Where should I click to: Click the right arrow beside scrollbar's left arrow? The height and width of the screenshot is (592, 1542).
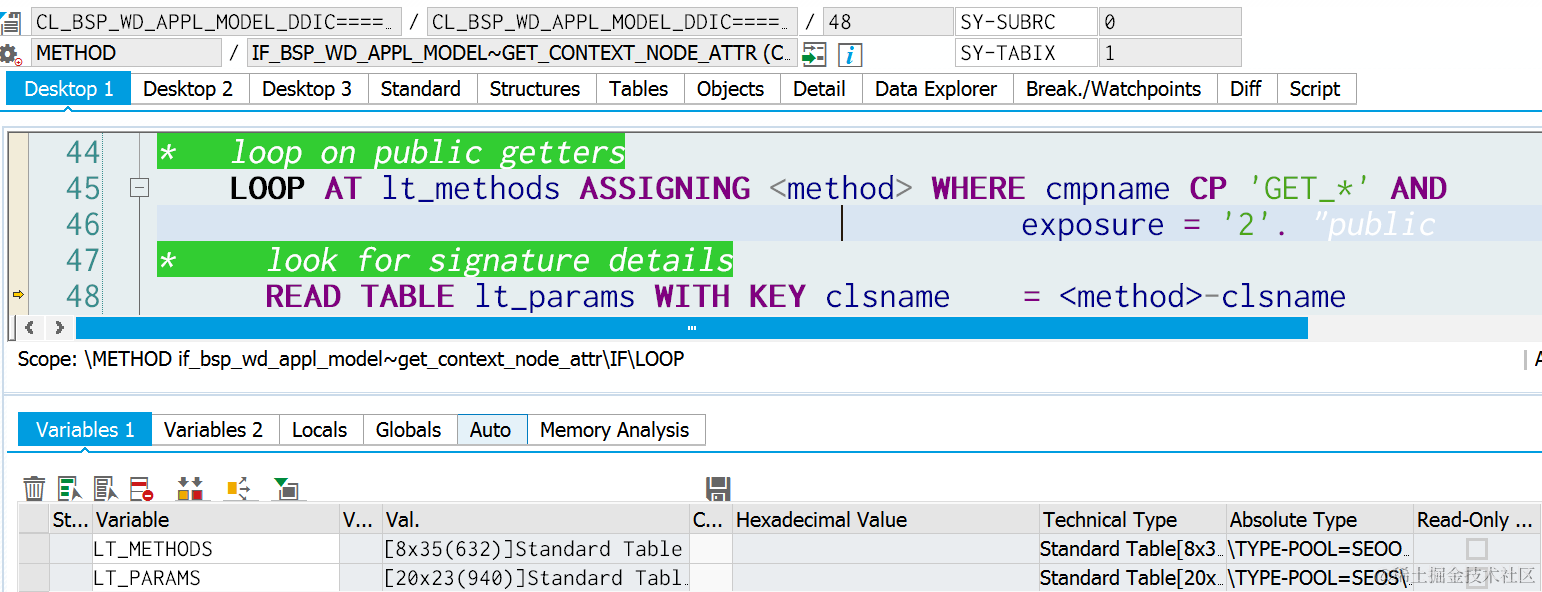[x=60, y=328]
